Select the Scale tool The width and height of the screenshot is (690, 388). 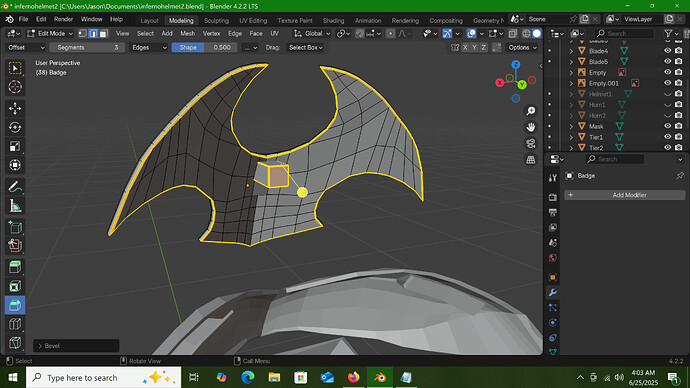click(15, 146)
